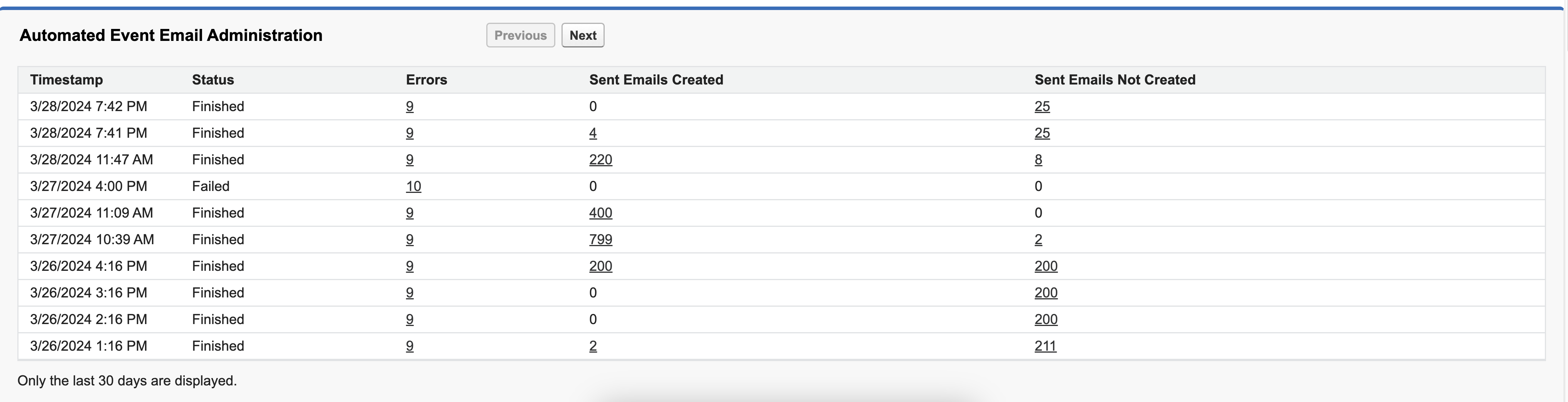View 200 sent emails created at 4:16 PM
The image size is (1568, 402).
(600, 266)
